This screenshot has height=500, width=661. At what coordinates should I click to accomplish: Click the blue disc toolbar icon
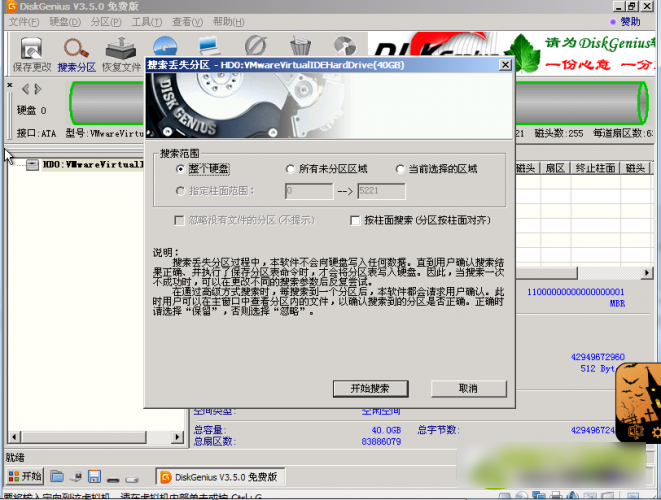165,46
